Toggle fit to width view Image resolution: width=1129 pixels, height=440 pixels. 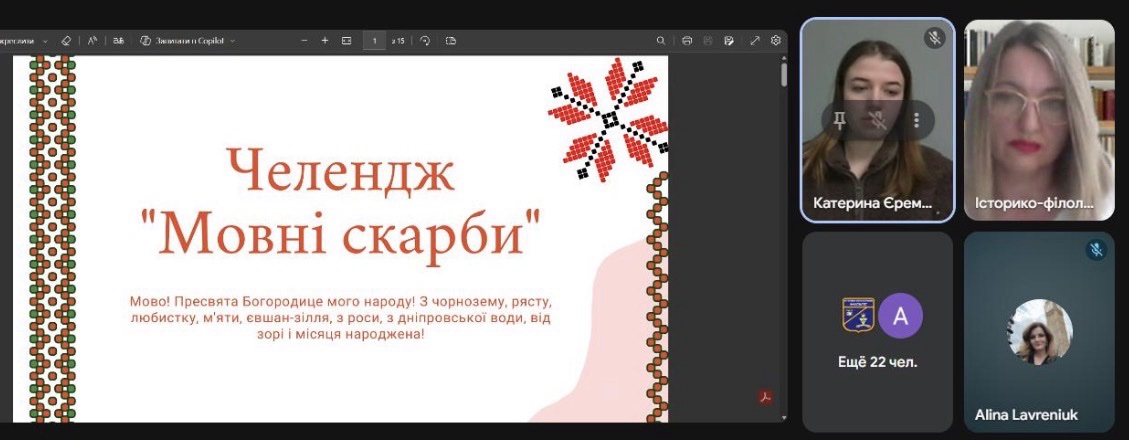coord(346,41)
